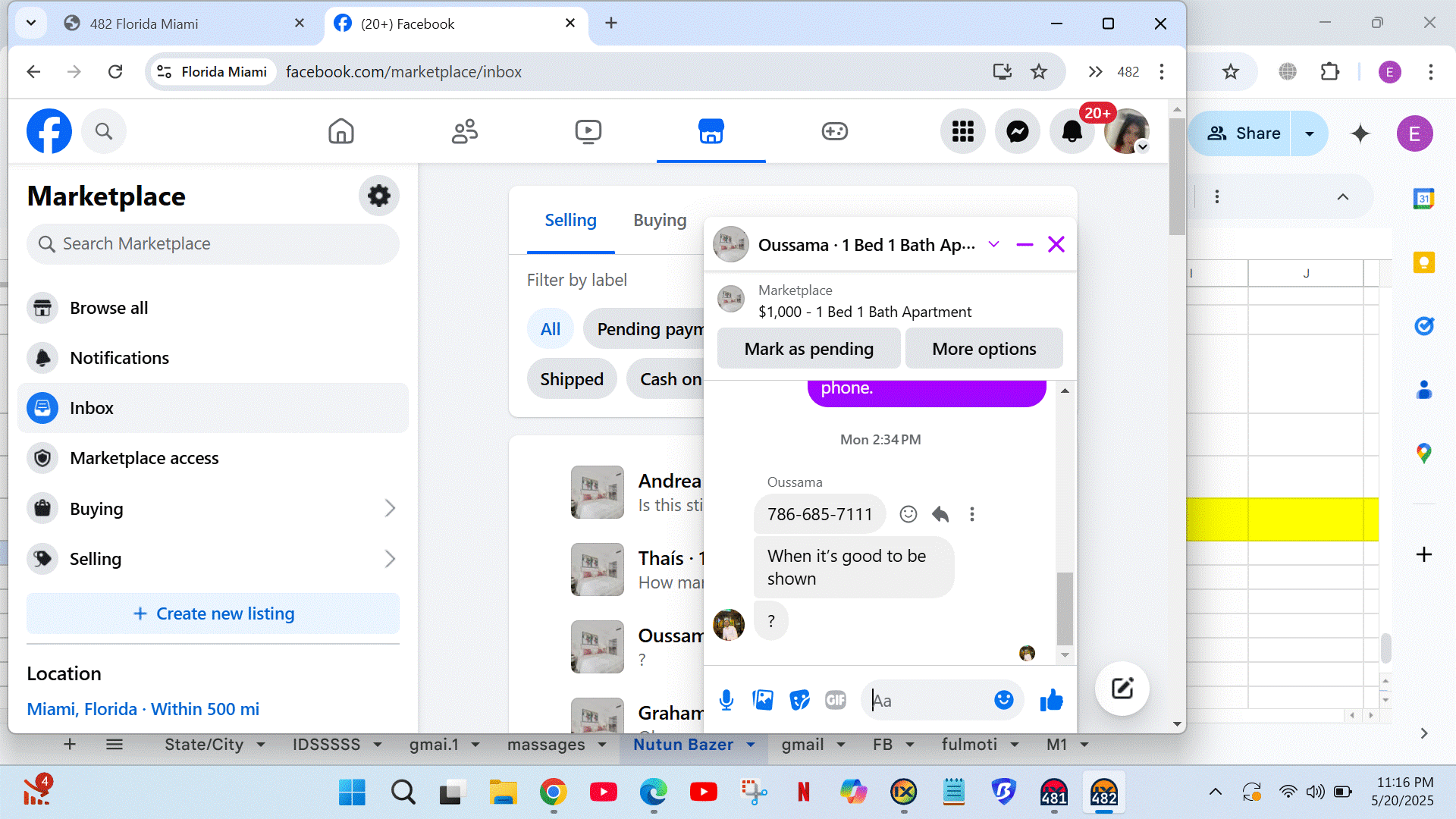Attach a photo using image icon
Viewport: 1456px width, 819px height.
click(763, 700)
